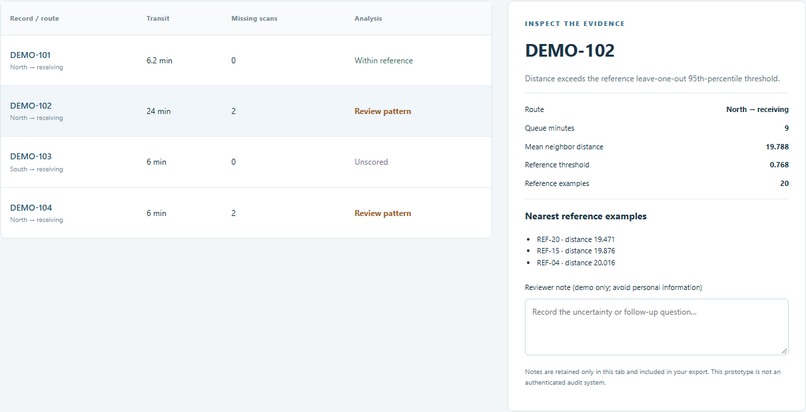Click the 95th-percentile threshold description text
Image resolution: width=806 pixels, height=412 pixels.
(x=652, y=79)
